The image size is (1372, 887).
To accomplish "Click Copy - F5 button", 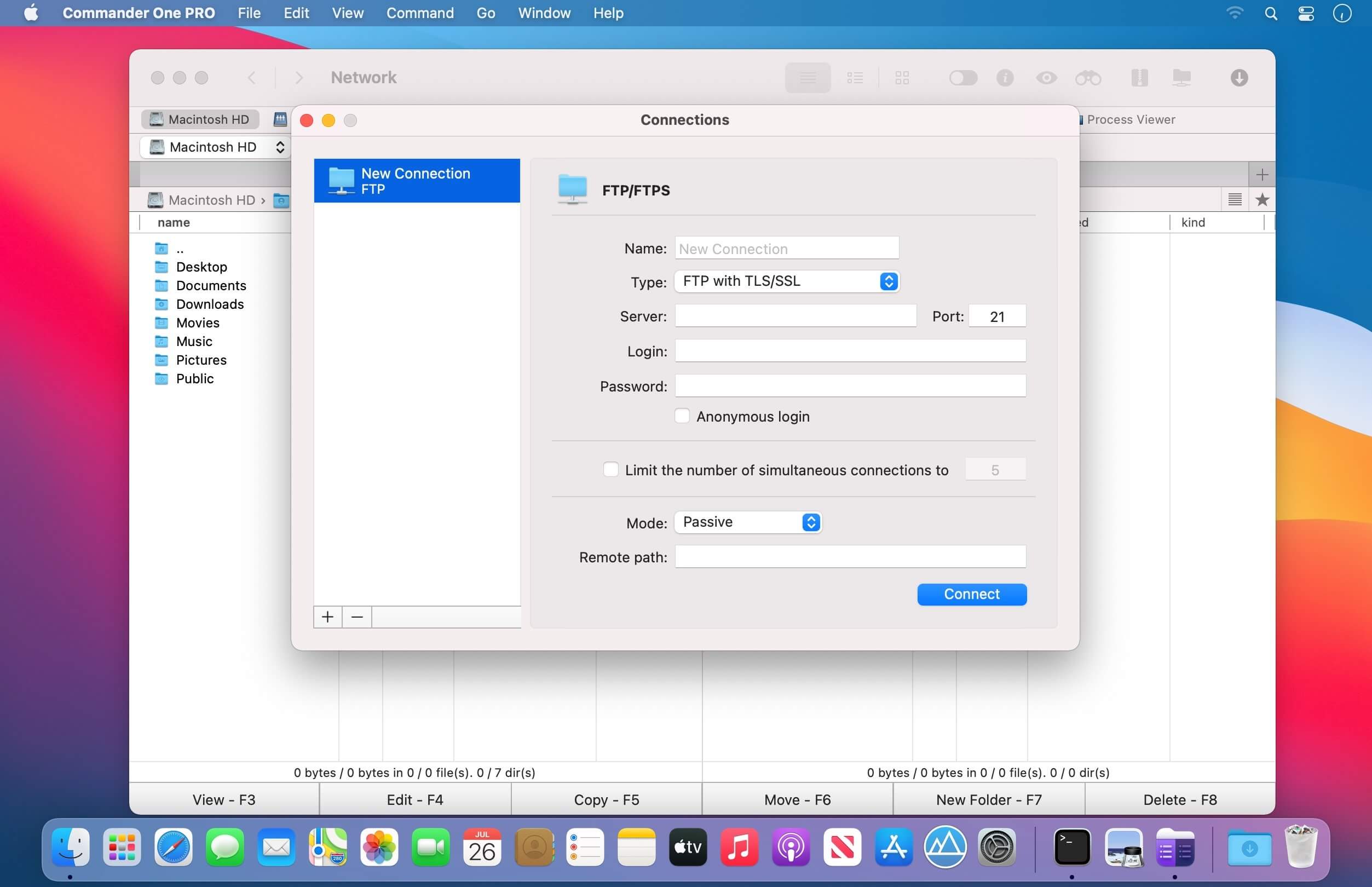I will click(606, 799).
